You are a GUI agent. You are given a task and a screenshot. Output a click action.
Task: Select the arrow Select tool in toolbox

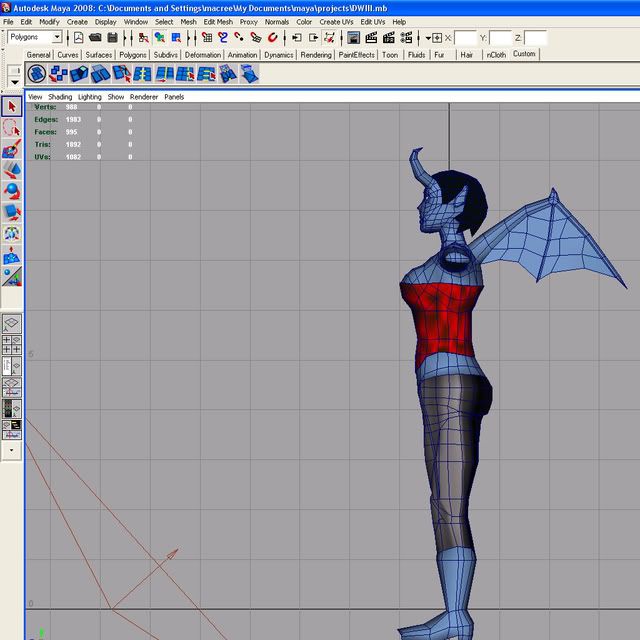coord(12,107)
